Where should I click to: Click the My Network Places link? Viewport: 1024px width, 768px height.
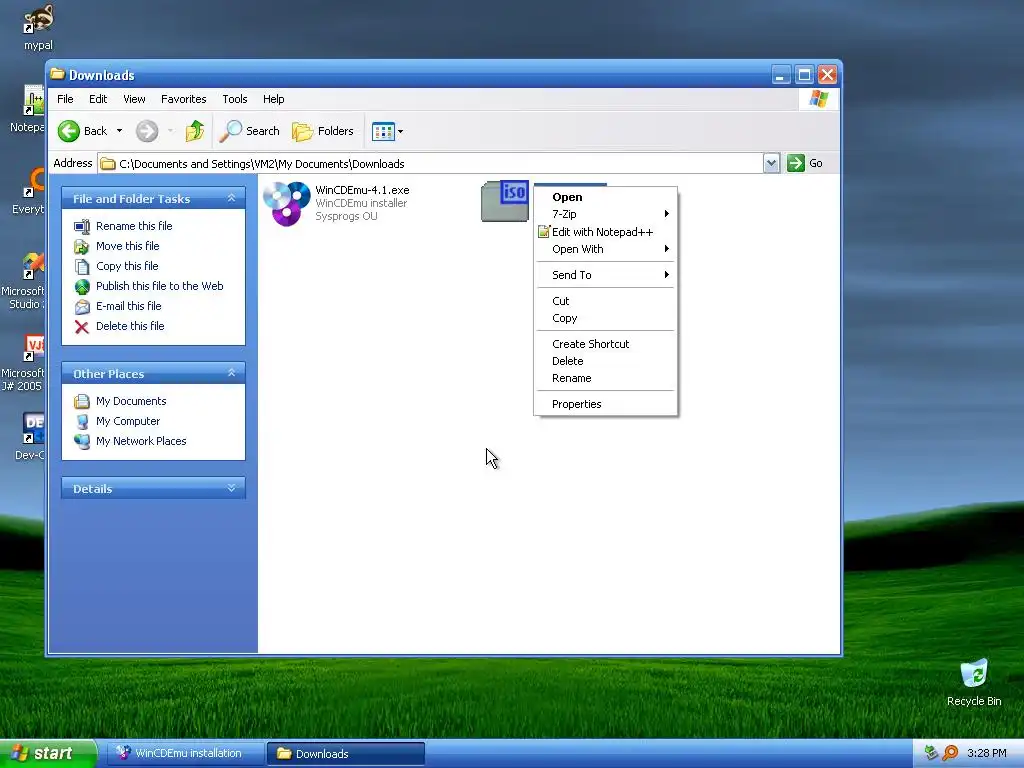(x=141, y=441)
